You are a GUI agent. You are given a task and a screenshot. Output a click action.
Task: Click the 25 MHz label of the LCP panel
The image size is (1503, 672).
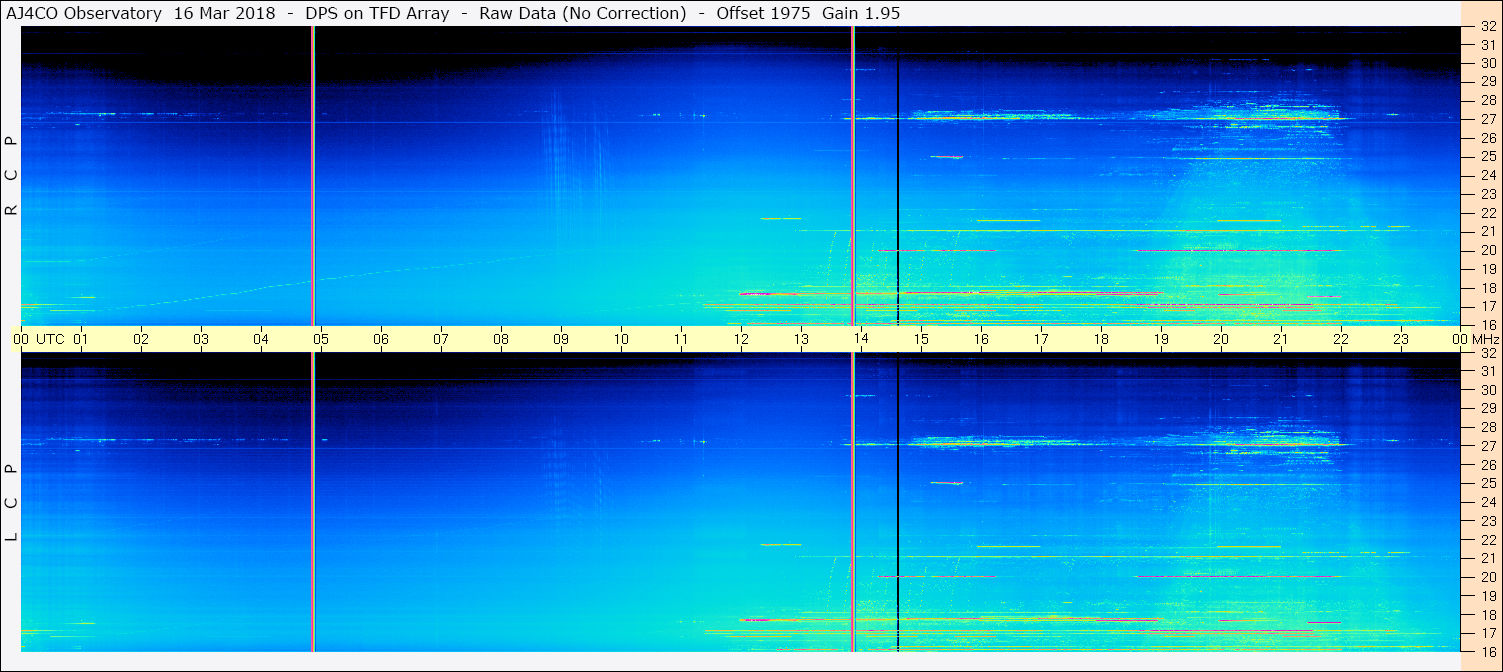(x=1488, y=484)
